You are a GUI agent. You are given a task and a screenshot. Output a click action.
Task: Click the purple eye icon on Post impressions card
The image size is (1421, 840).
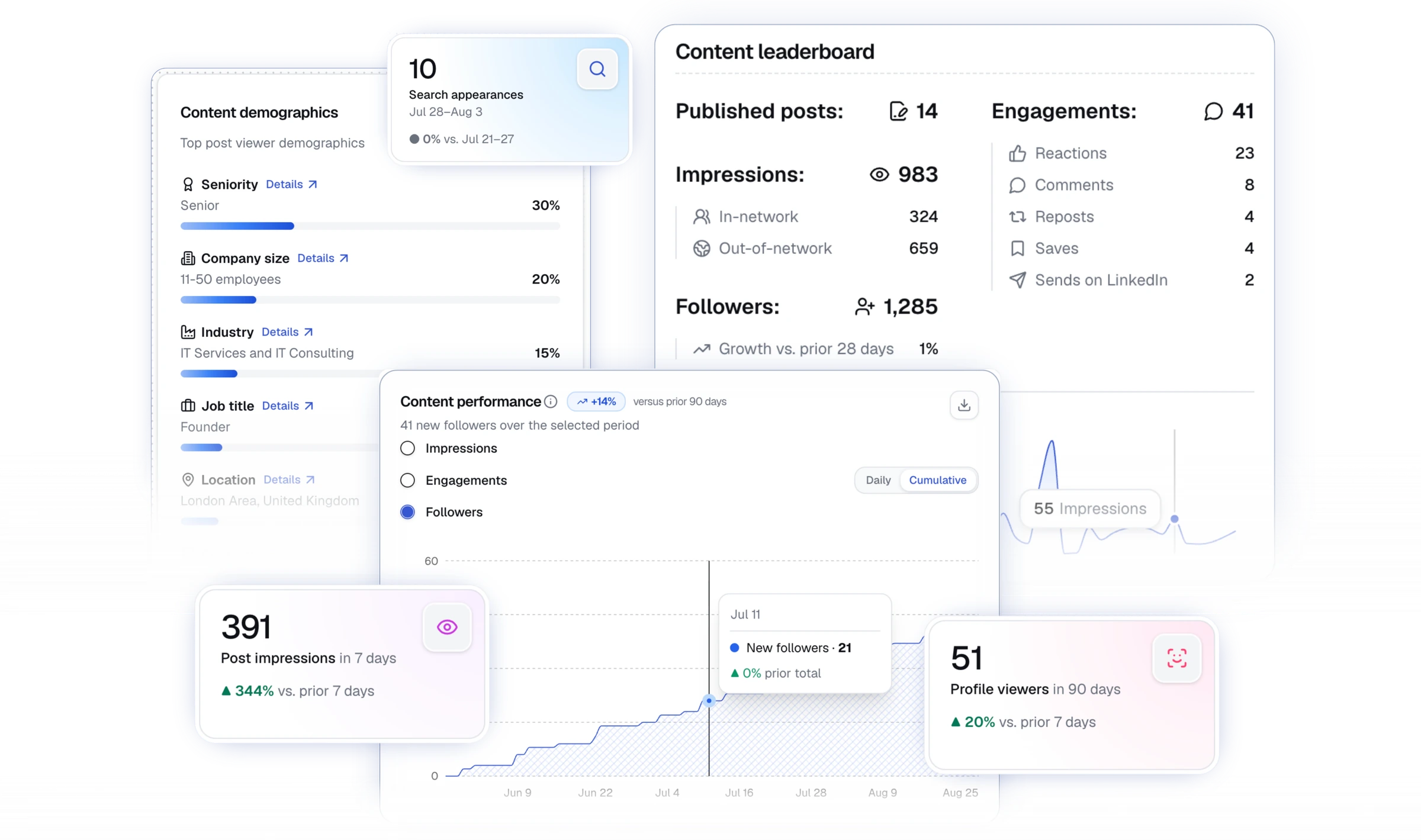pyautogui.click(x=447, y=627)
